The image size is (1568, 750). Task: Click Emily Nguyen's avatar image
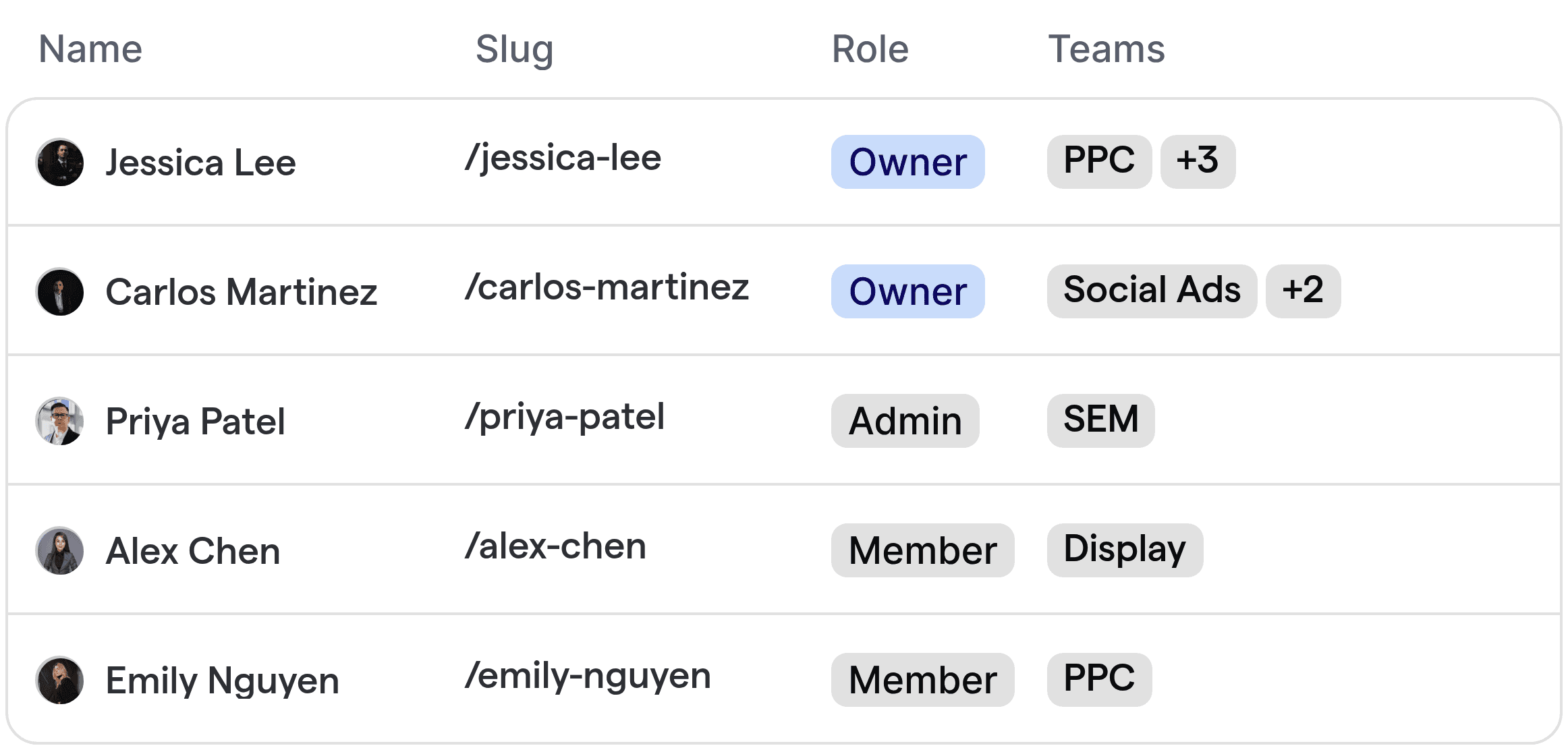tap(60, 681)
